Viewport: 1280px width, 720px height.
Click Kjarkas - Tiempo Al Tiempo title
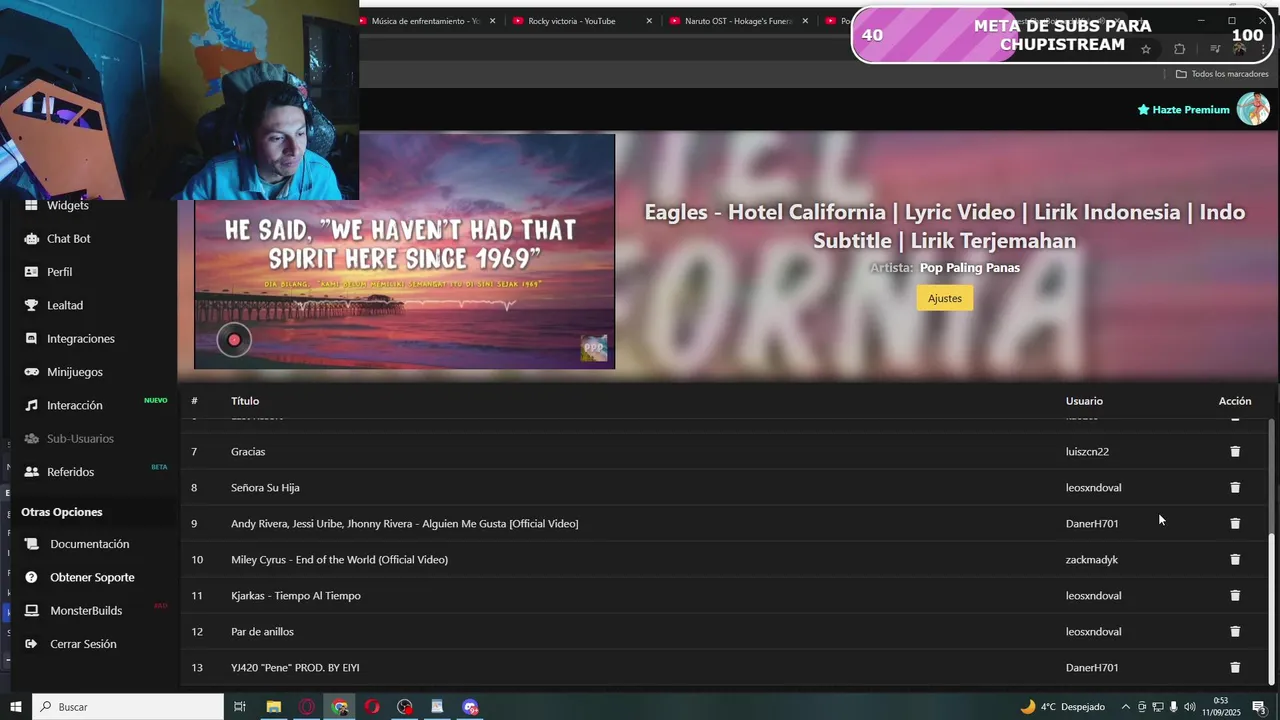[296, 596]
